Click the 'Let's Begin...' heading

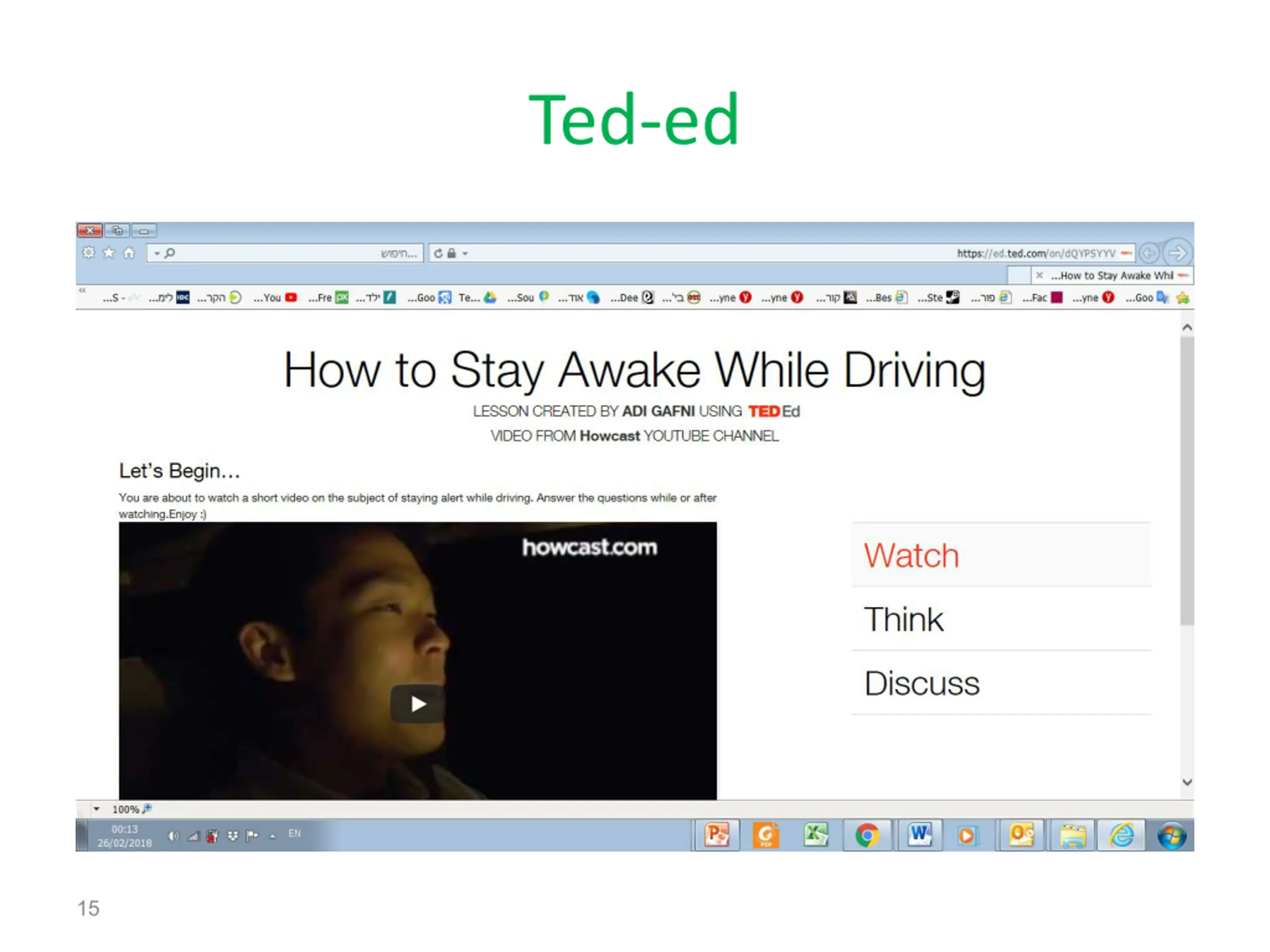[180, 471]
